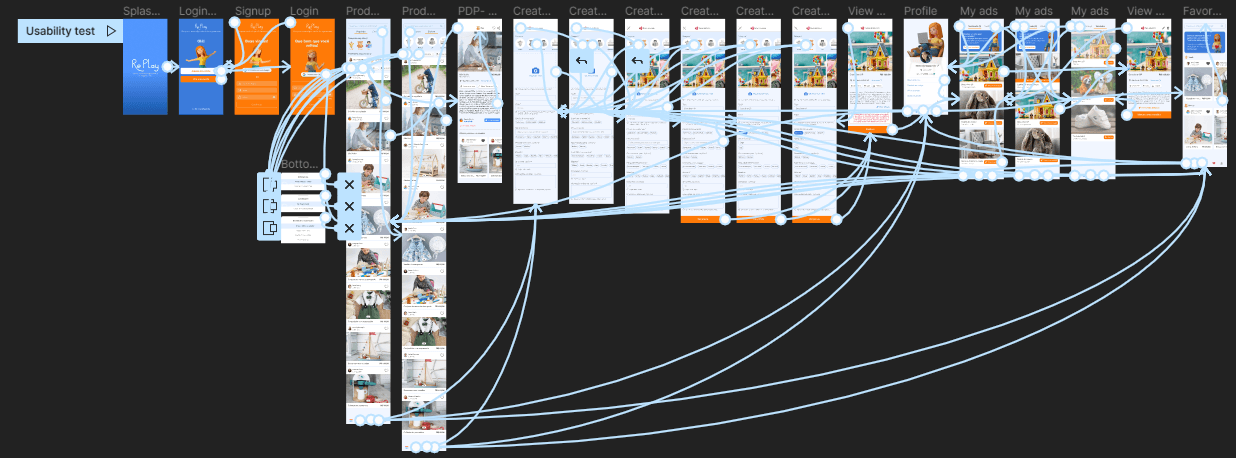This screenshot has height=458, width=1236.
Task: Select the Splas... frame label
Action: (143, 11)
